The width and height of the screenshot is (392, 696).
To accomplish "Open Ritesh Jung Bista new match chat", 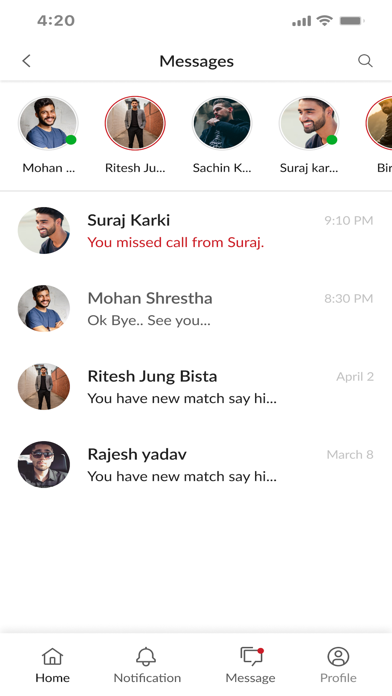I will click(196, 387).
